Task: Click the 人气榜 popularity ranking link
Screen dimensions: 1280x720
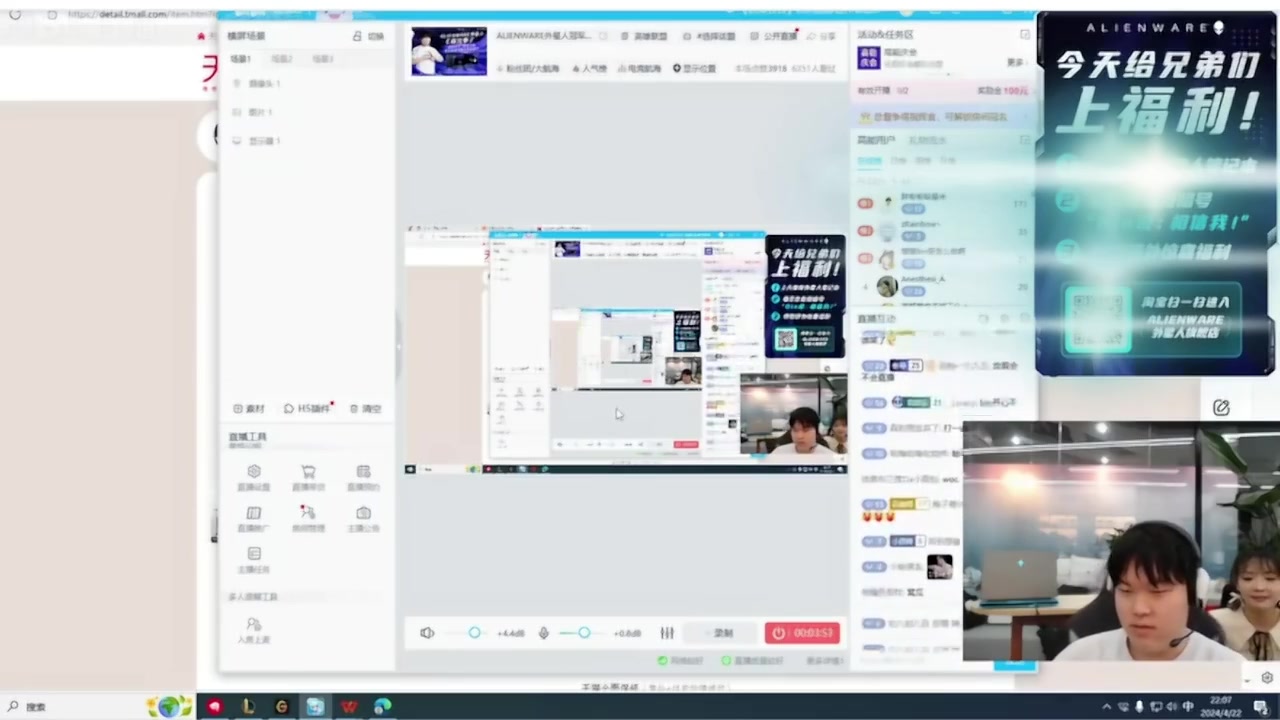Action: (x=589, y=69)
